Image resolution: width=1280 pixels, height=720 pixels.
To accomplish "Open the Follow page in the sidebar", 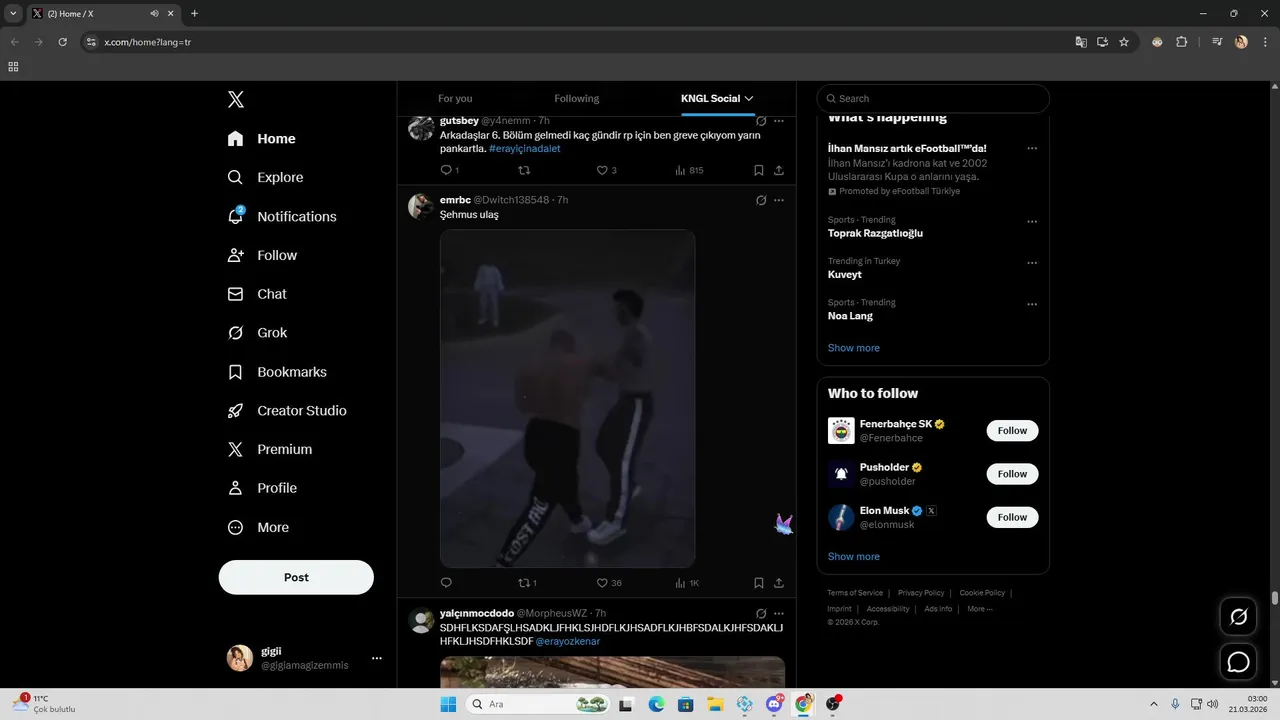I will point(262,255).
